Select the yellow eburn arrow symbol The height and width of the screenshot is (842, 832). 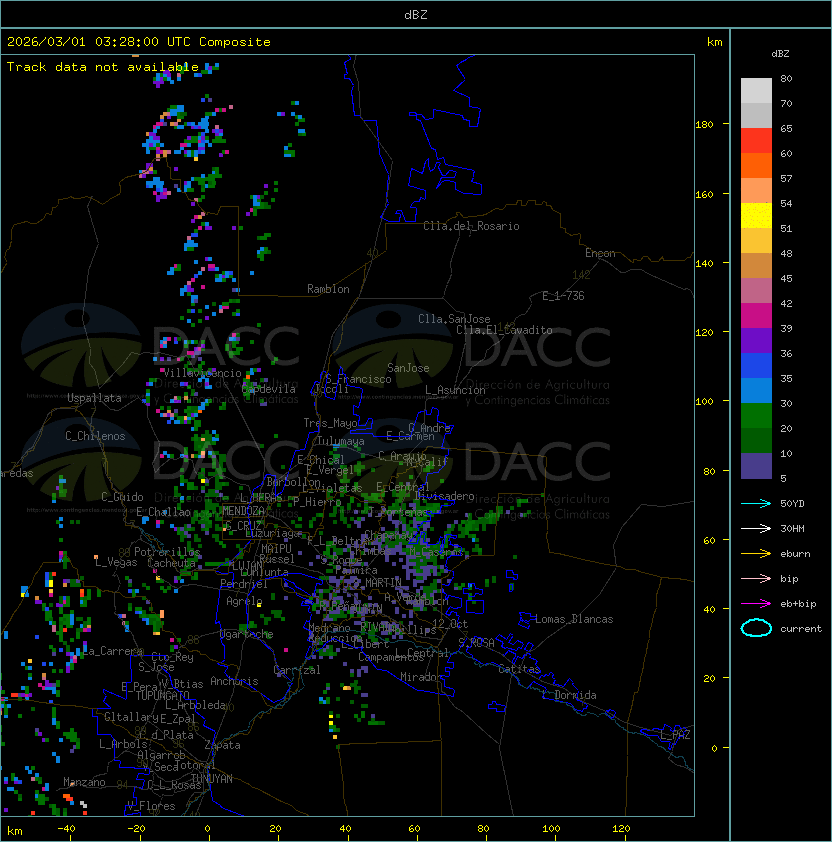click(x=756, y=553)
